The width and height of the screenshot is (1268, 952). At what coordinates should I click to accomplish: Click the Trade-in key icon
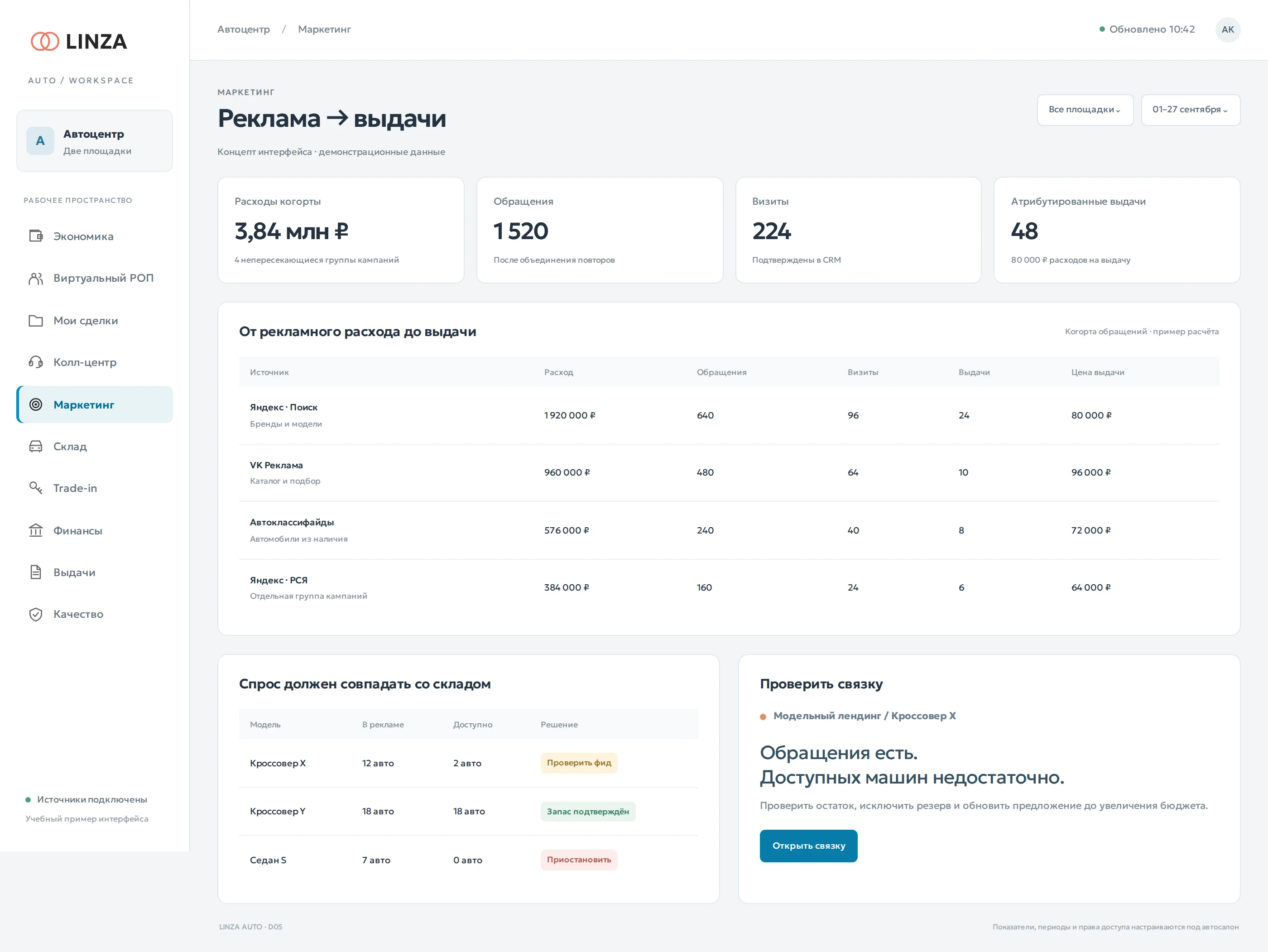[x=35, y=488]
